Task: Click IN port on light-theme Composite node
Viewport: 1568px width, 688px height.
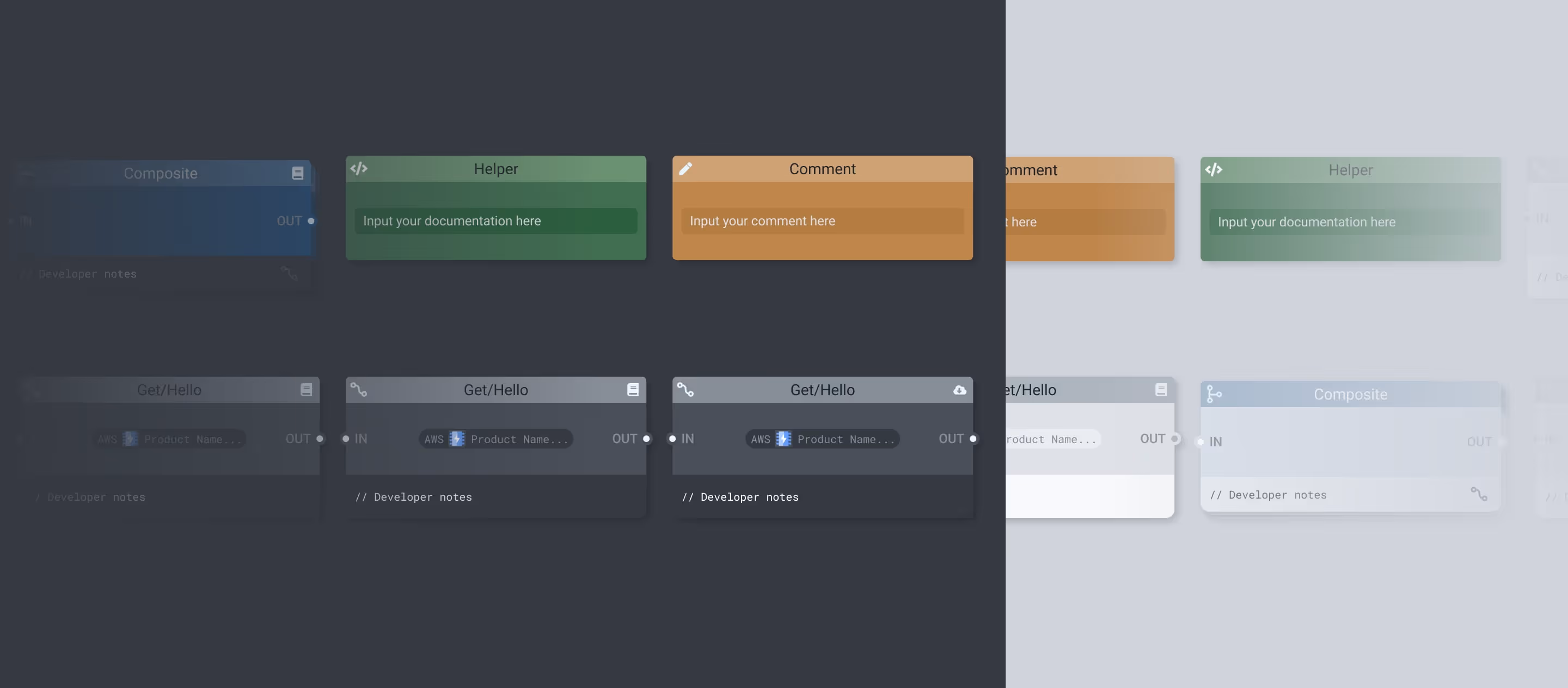Action: (1201, 442)
